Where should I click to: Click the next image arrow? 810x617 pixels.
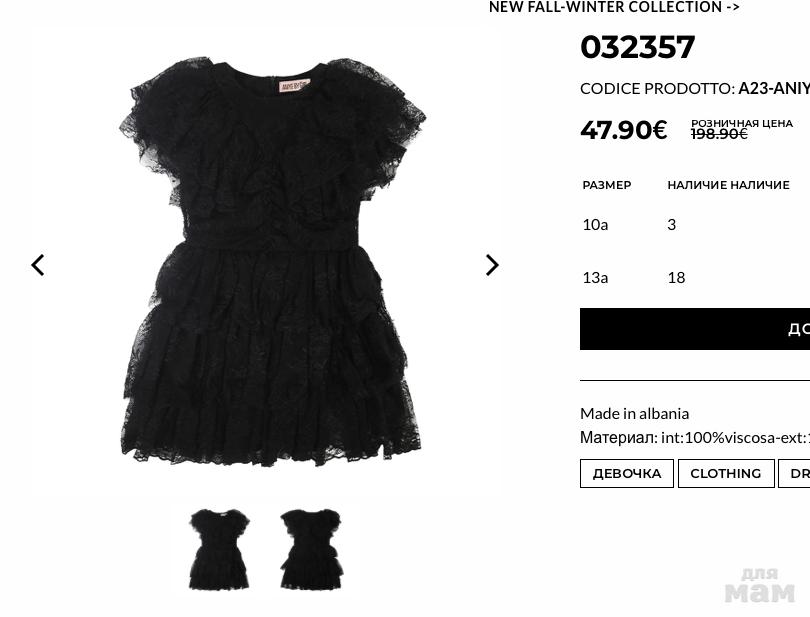tap(492, 265)
